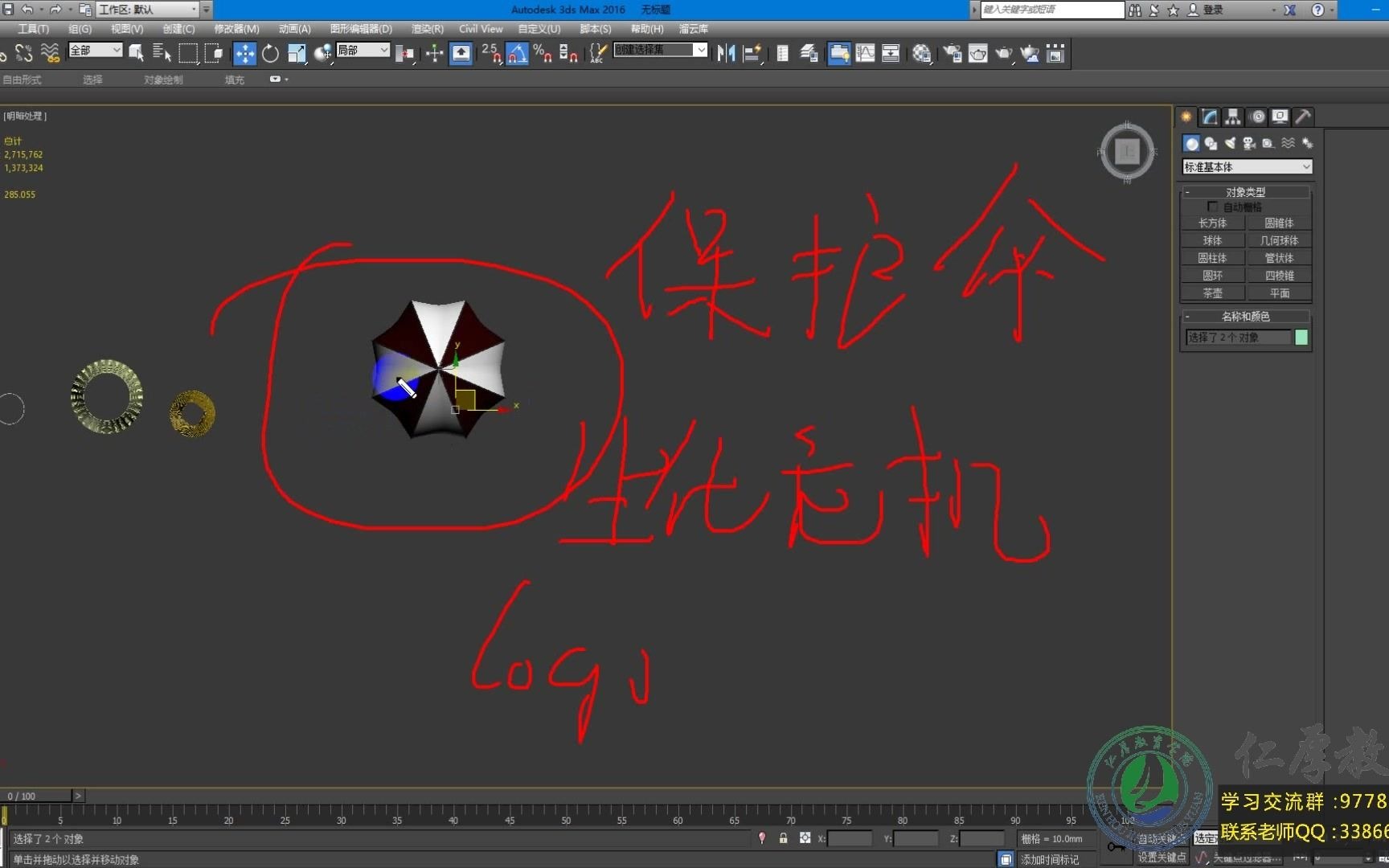Toggle the 2.5D Snaps button

pyautogui.click(x=491, y=54)
